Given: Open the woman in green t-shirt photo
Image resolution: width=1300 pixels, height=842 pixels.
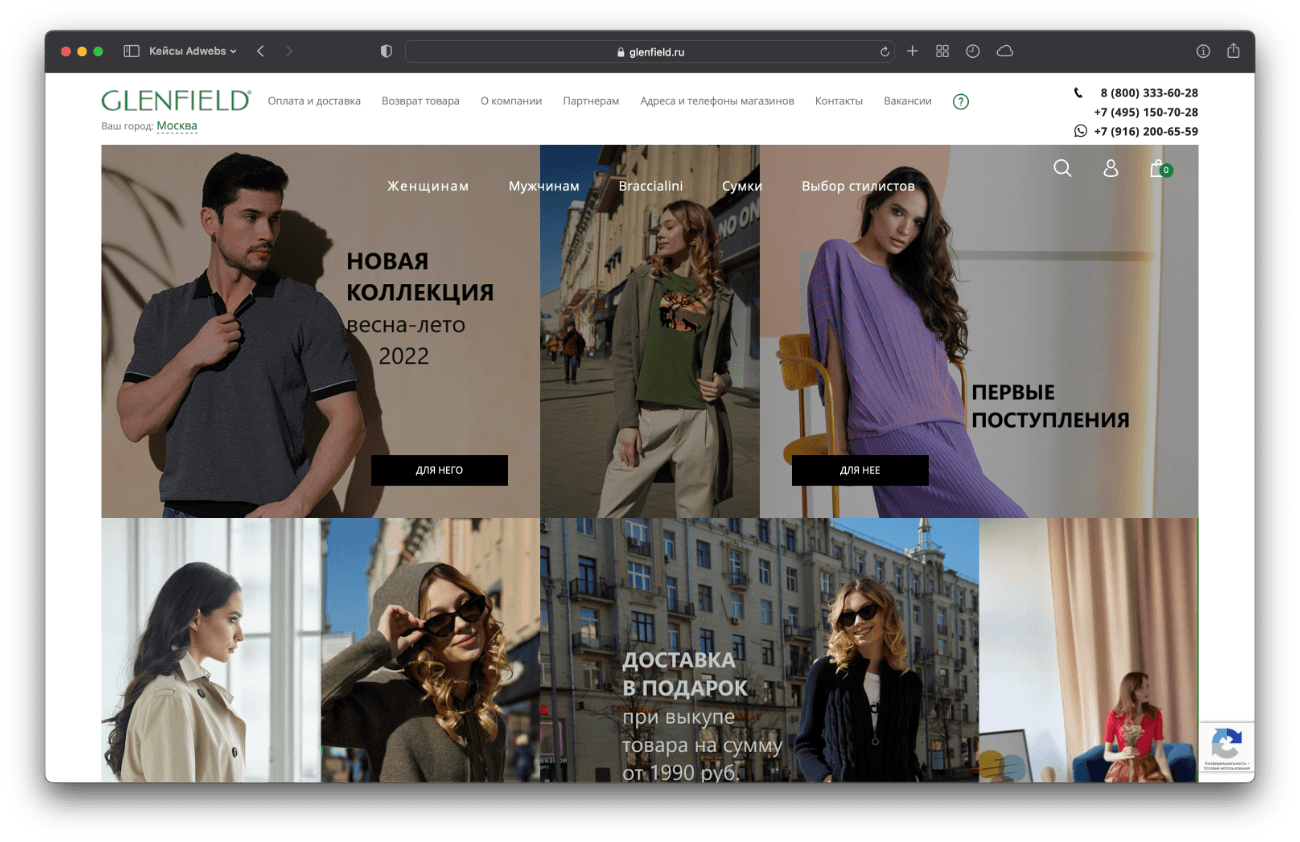Looking at the screenshot, I should pyautogui.click(x=650, y=331).
